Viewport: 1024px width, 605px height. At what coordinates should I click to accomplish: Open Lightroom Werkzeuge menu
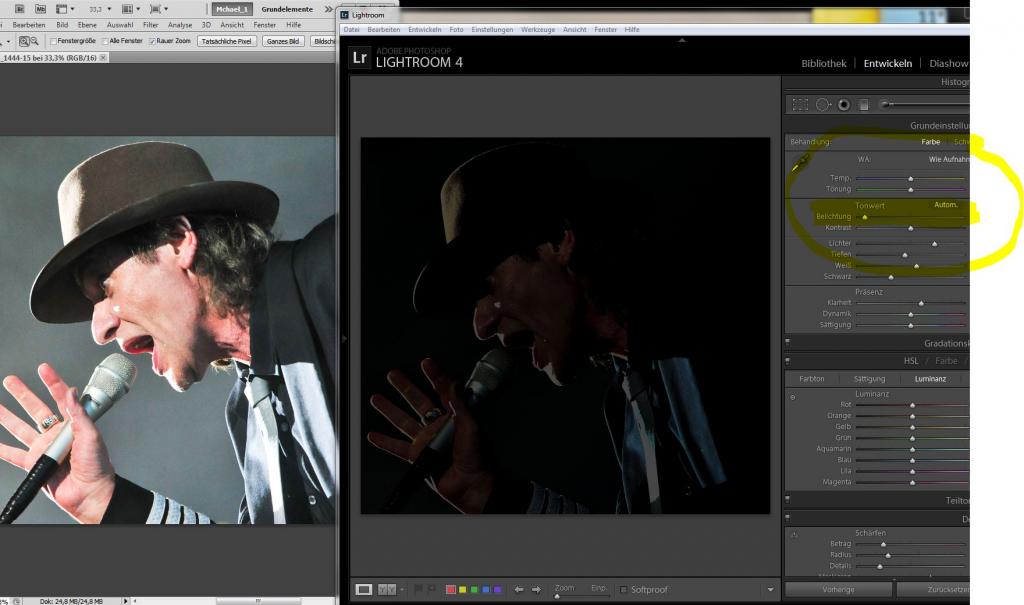[x=538, y=29]
